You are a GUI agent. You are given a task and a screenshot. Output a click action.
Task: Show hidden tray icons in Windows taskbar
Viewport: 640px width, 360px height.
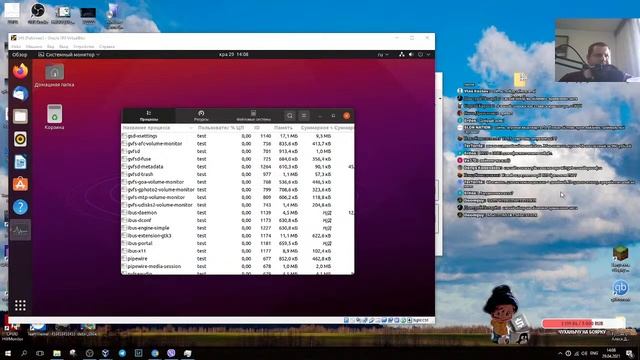tap(560, 353)
